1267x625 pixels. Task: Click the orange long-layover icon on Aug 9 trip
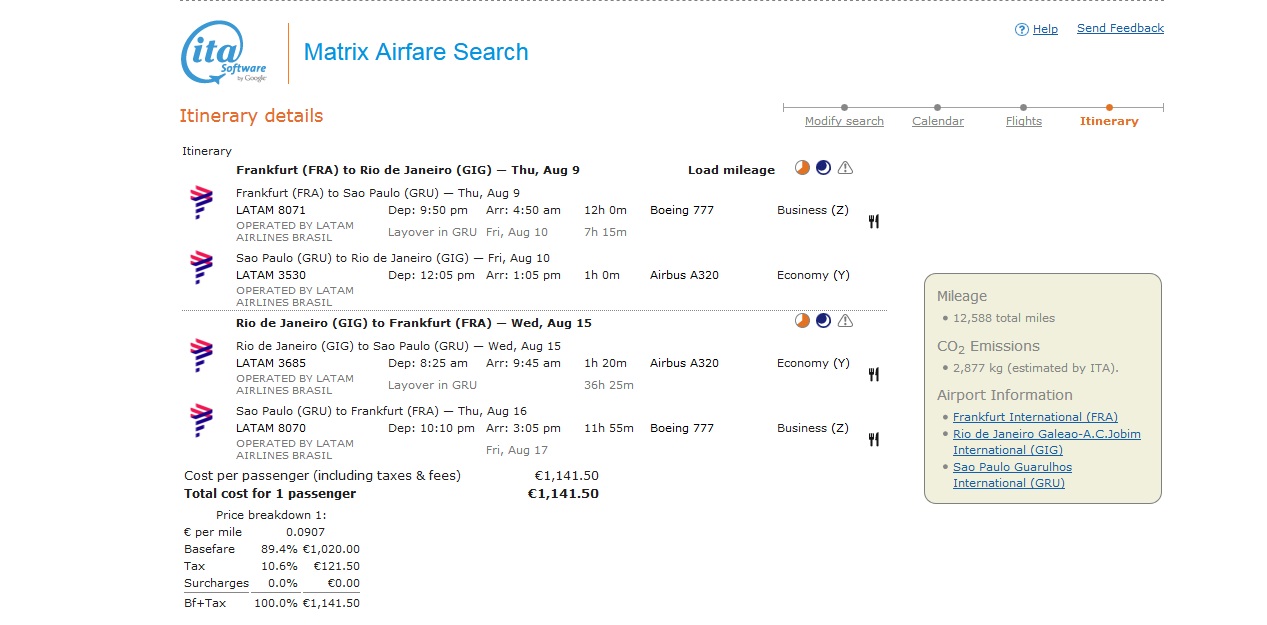tap(802, 168)
